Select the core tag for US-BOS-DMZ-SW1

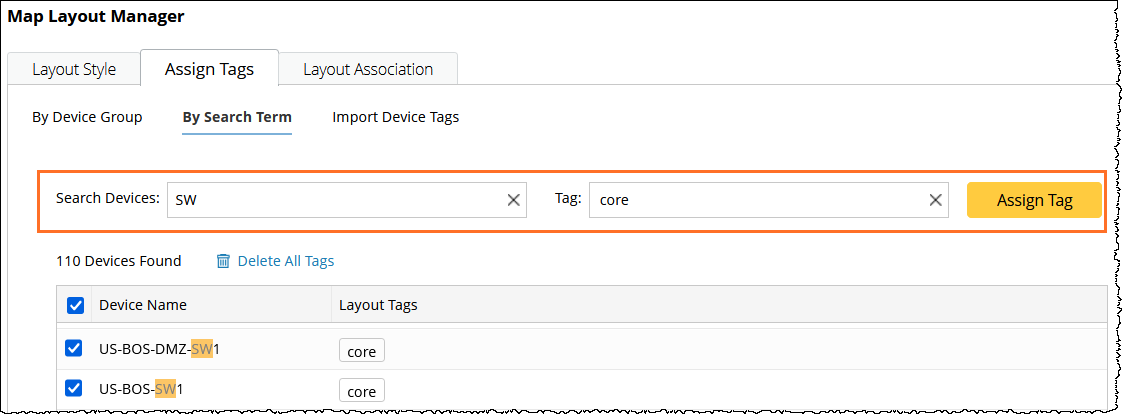coord(362,352)
